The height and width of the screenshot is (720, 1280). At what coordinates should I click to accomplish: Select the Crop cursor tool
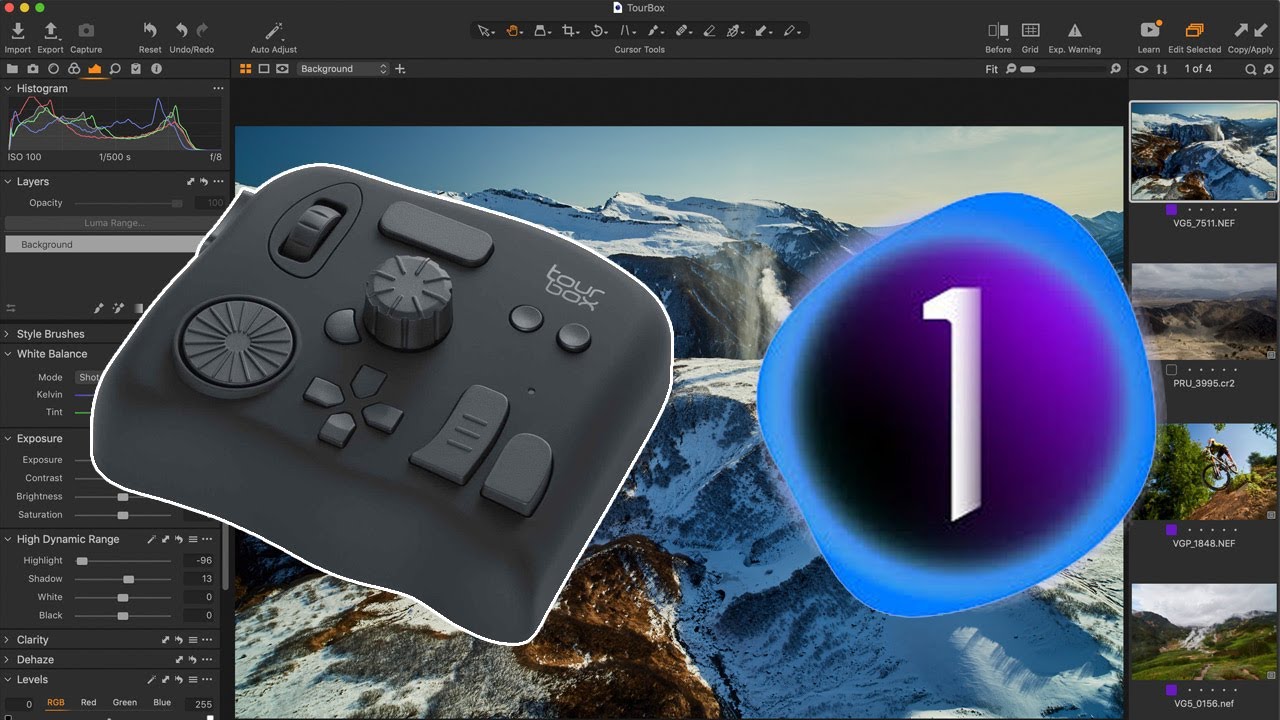[570, 31]
